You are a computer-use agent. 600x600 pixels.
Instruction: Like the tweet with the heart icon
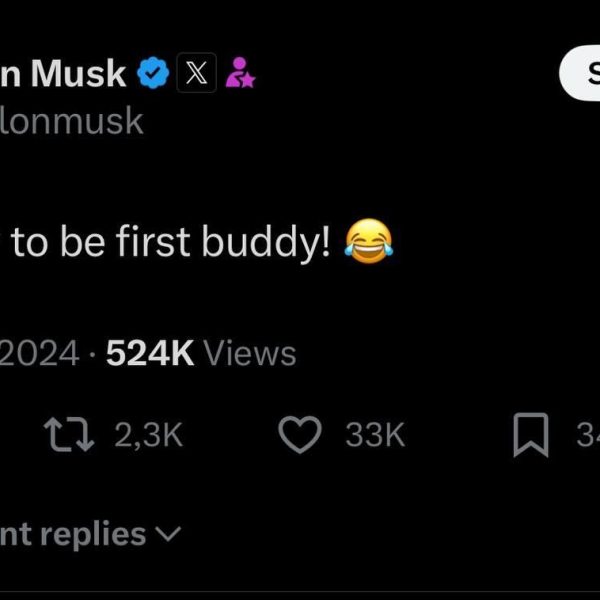click(300, 434)
